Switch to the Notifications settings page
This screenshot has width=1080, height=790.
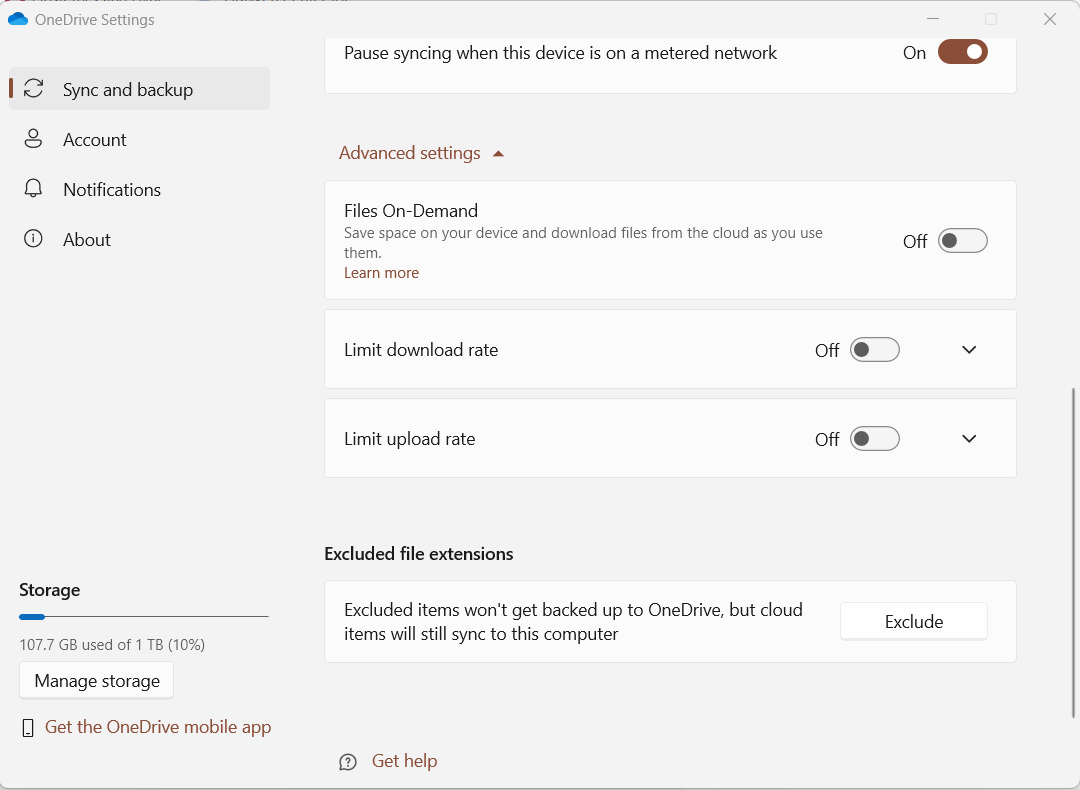pyautogui.click(x=112, y=189)
